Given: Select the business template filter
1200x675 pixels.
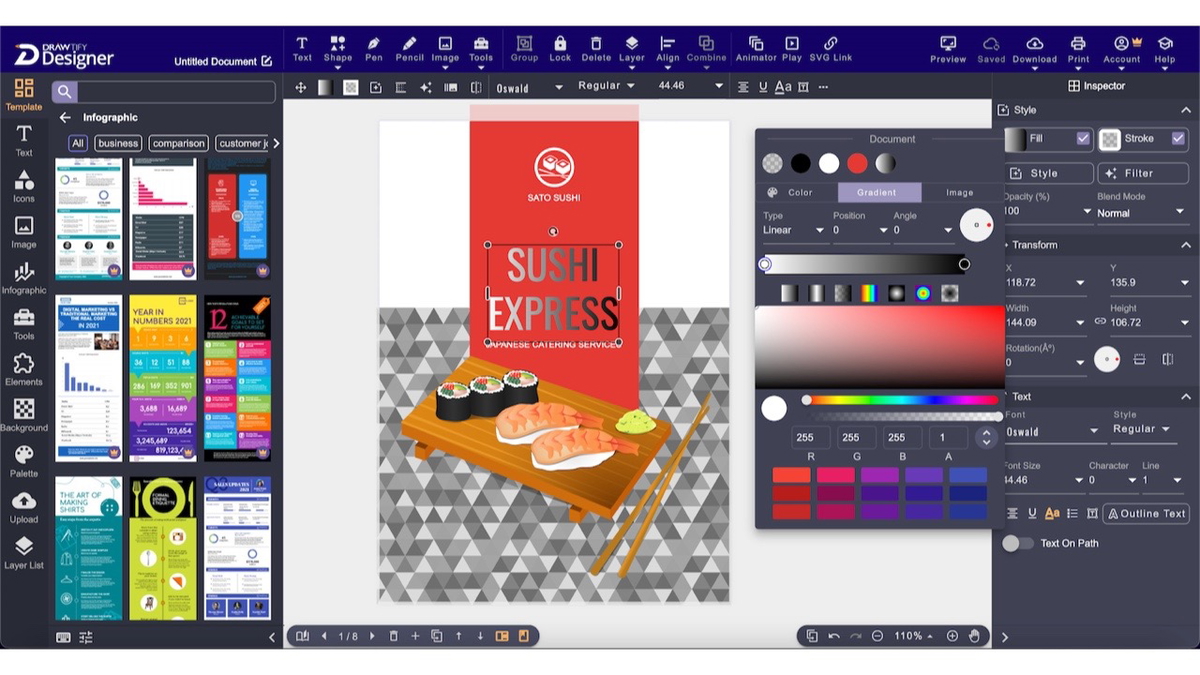Looking at the screenshot, I should point(117,142).
